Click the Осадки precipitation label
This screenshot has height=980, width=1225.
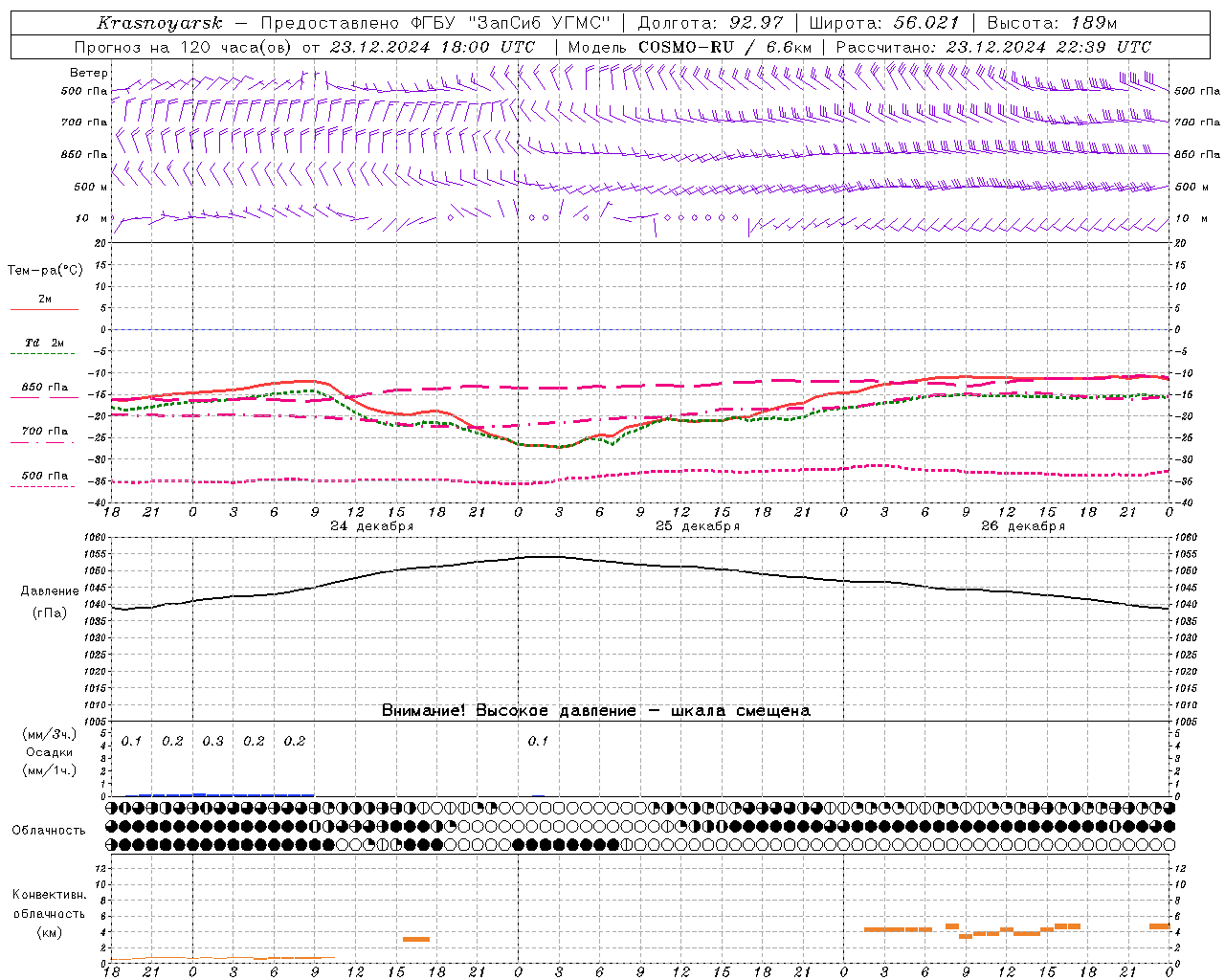(x=49, y=752)
